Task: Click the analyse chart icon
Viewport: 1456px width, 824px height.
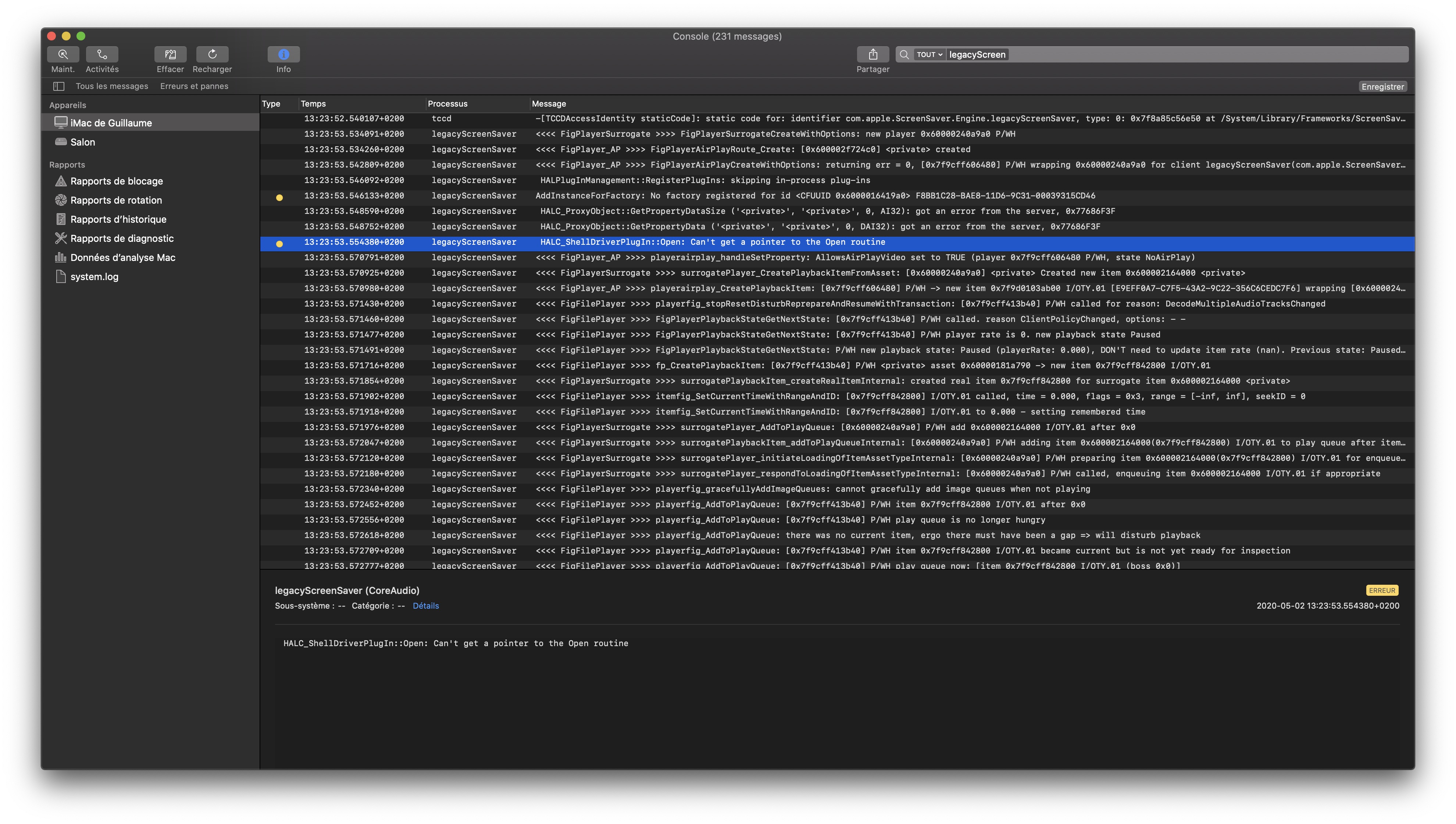Action: coord(61,257)
